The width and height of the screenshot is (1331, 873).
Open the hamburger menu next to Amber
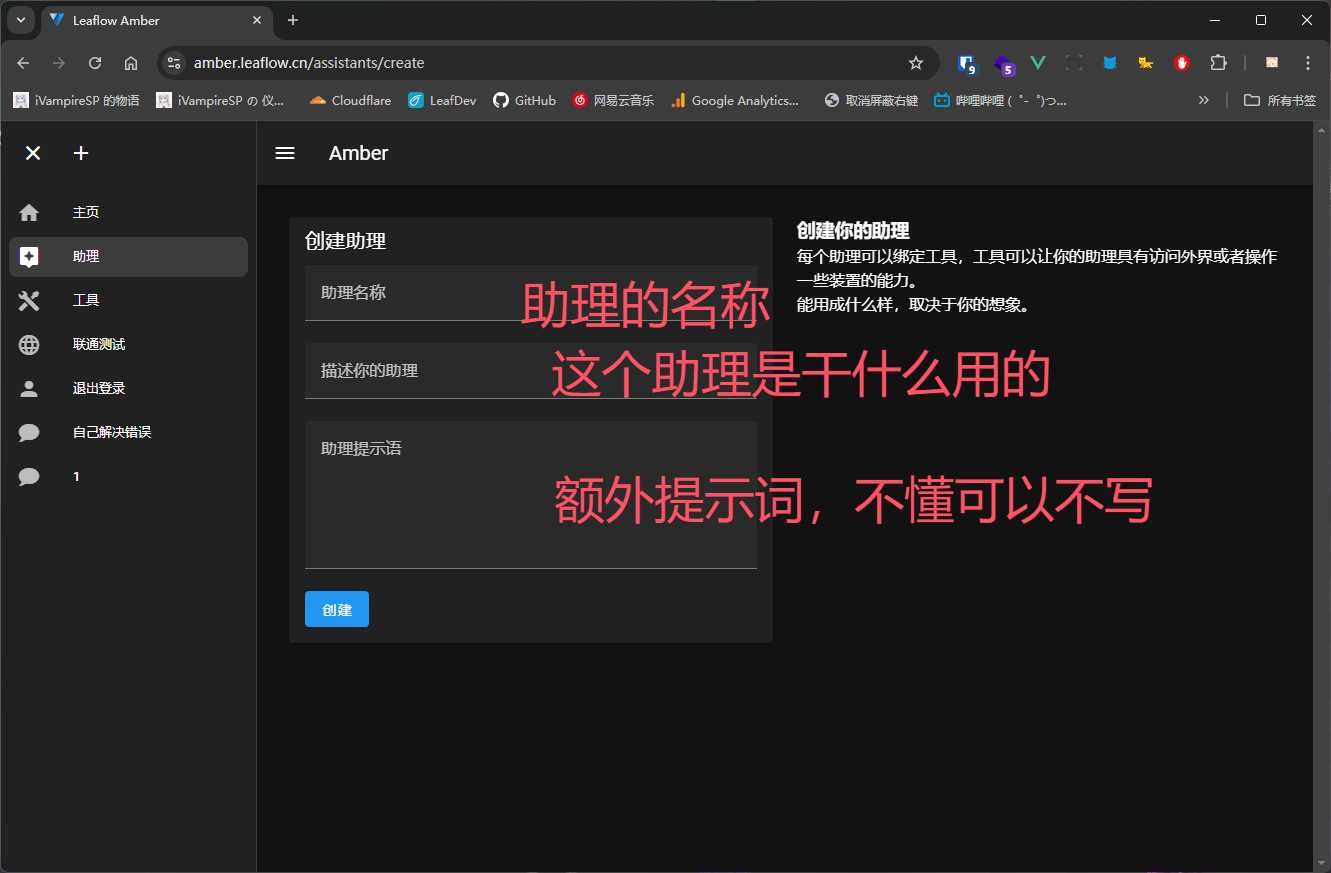tap(285, 153)
